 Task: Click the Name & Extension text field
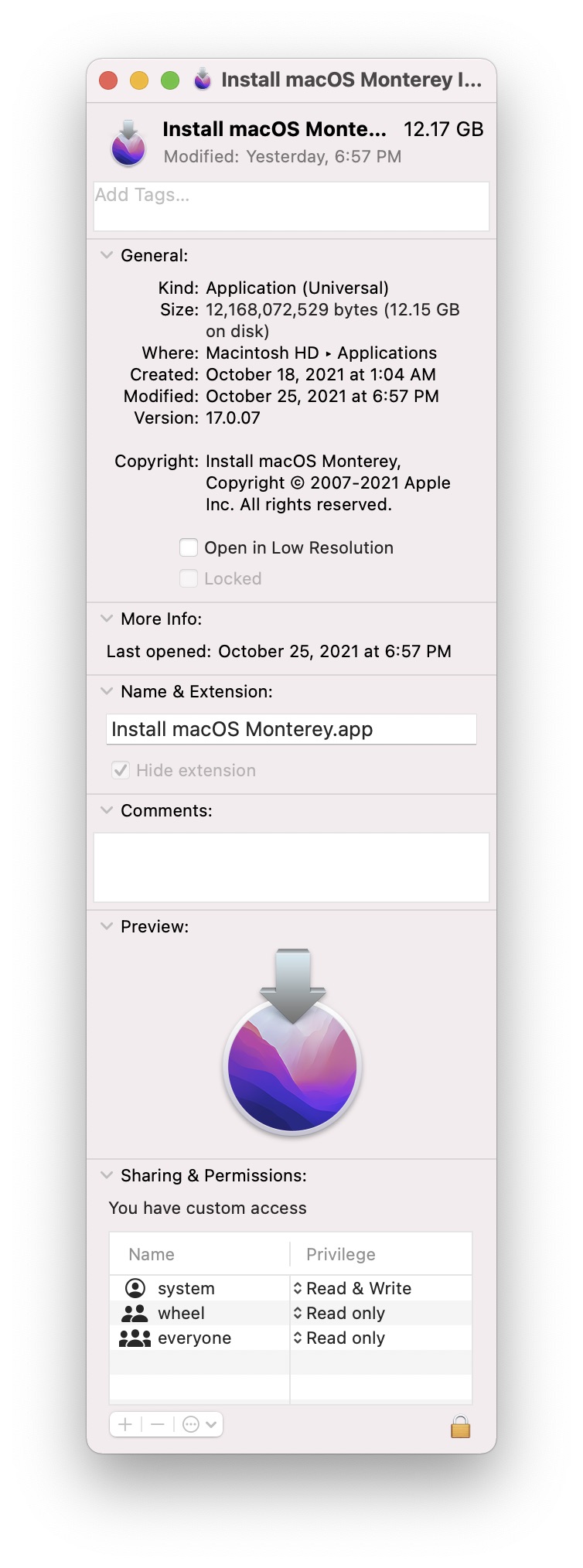click(291, 729)
